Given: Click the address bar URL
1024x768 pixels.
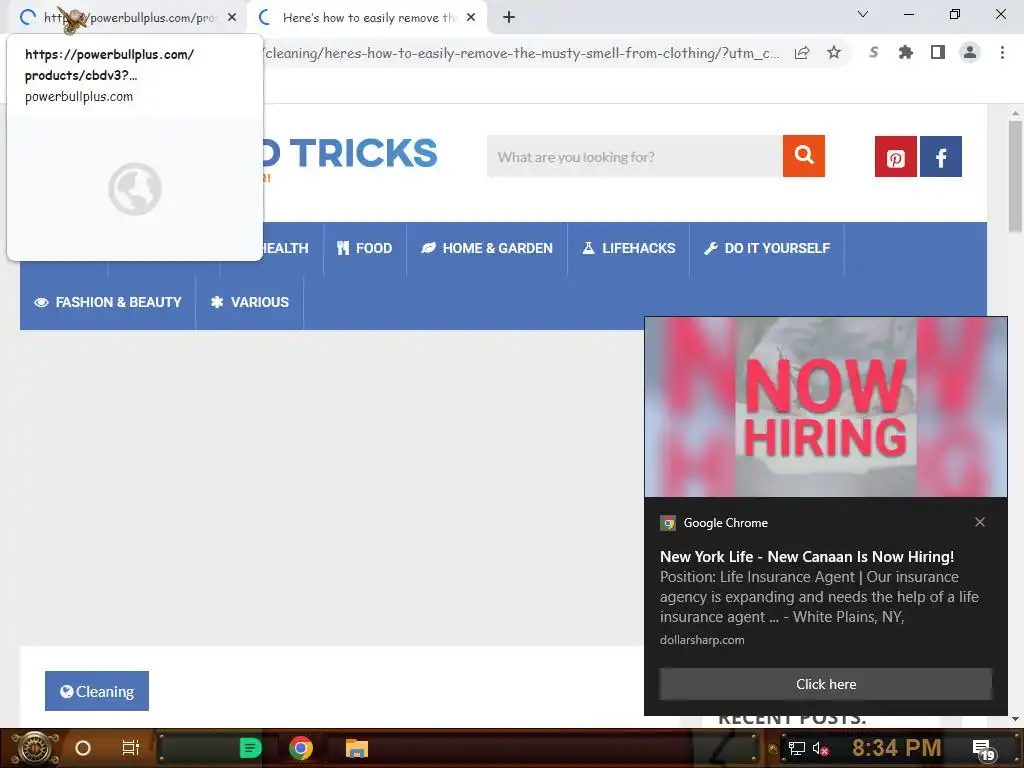Looking at the screenshot, I should click(521, 53).
